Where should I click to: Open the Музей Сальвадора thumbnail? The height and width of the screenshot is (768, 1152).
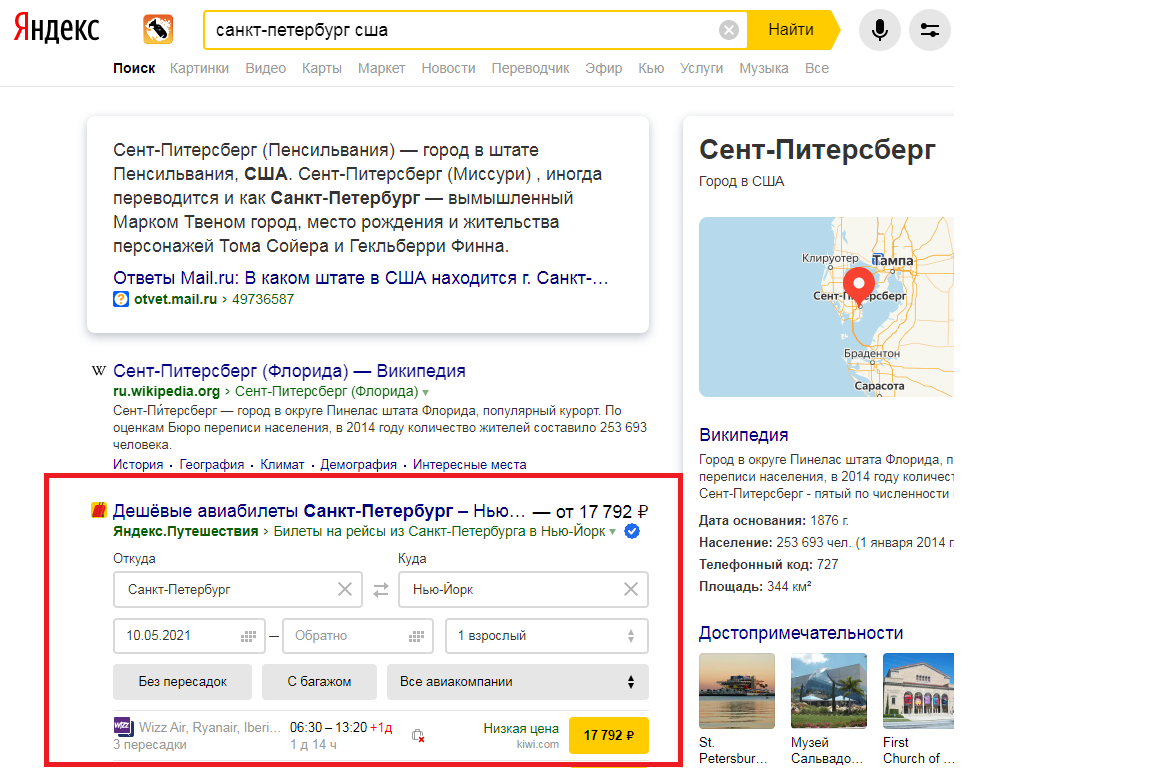coord(829,691)
